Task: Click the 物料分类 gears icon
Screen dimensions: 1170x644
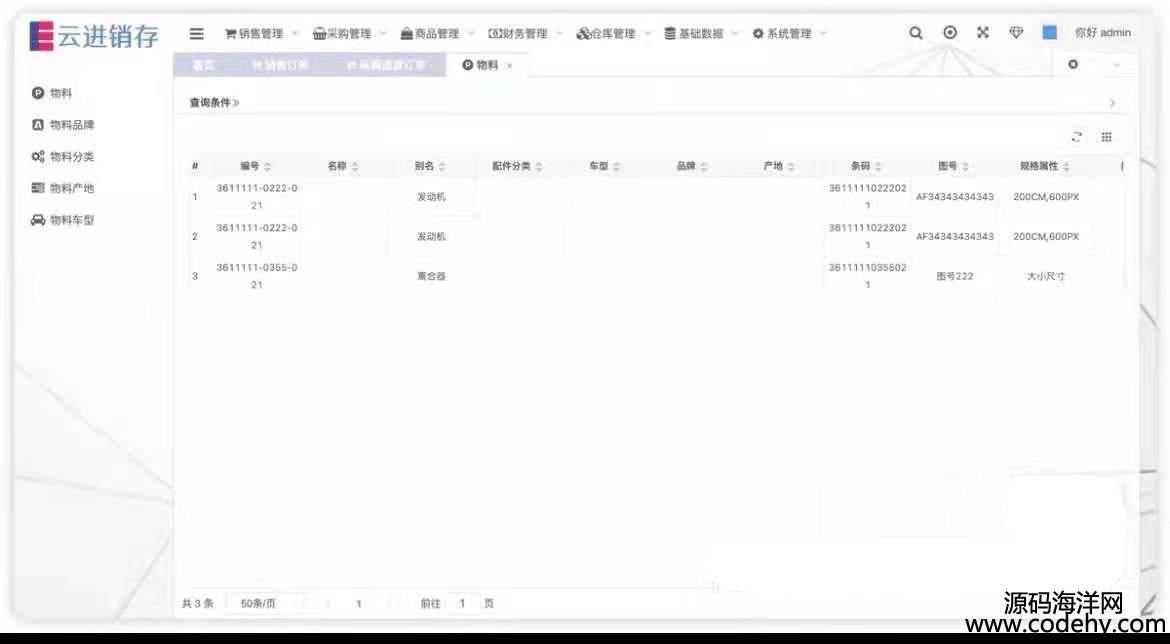Action: (x=37, y=157)
